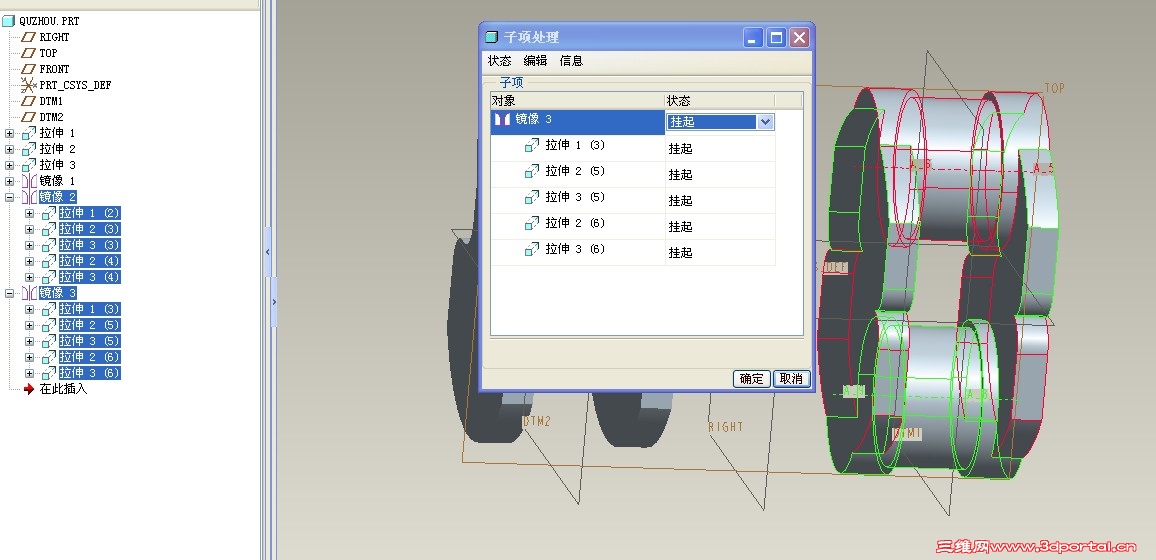Click extrude icon of 拉伸 3 feature
The width and height of the screenshot is (1156, 560).
(x=29, y=165)
